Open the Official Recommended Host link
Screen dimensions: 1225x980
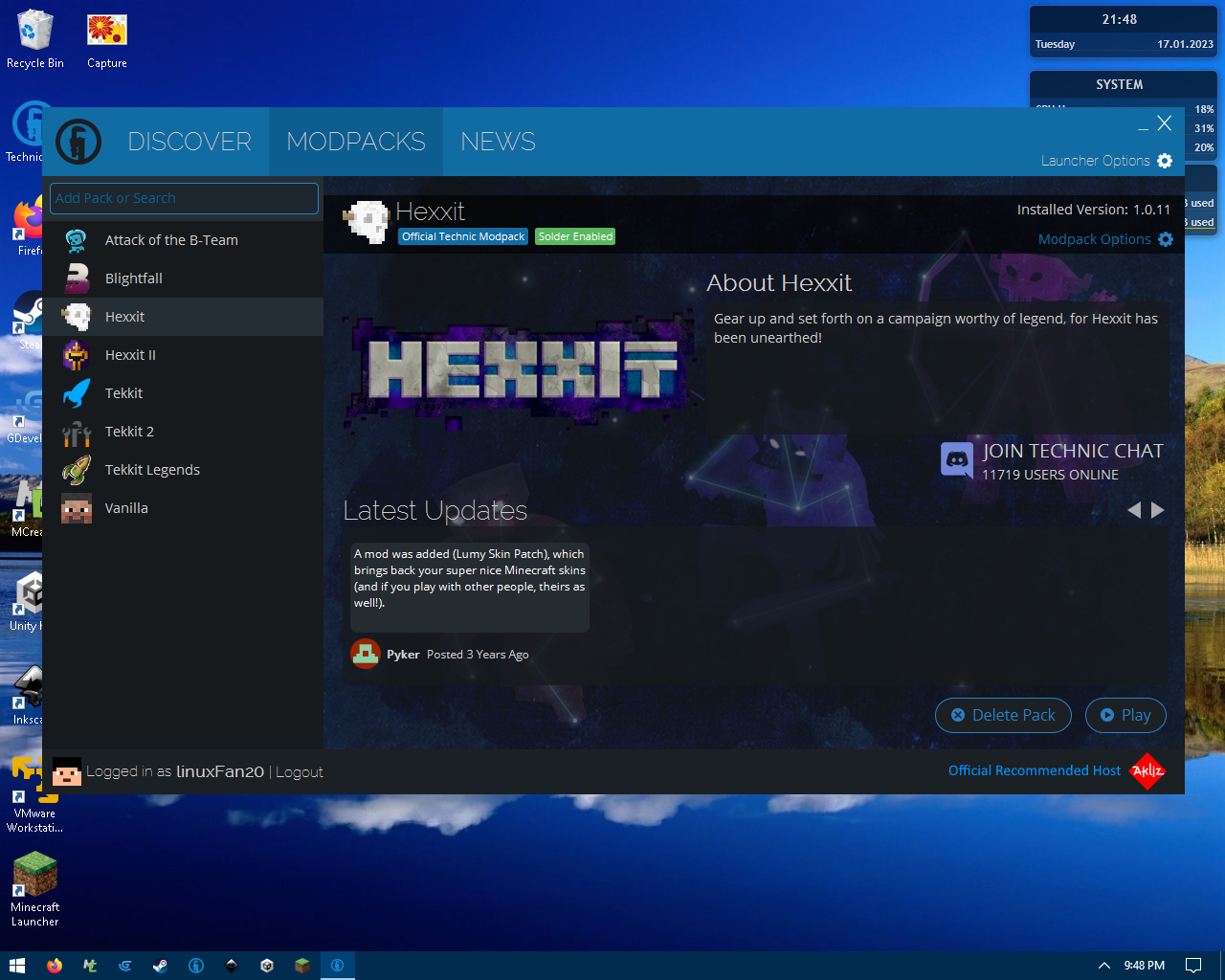tap(1034, 770)
